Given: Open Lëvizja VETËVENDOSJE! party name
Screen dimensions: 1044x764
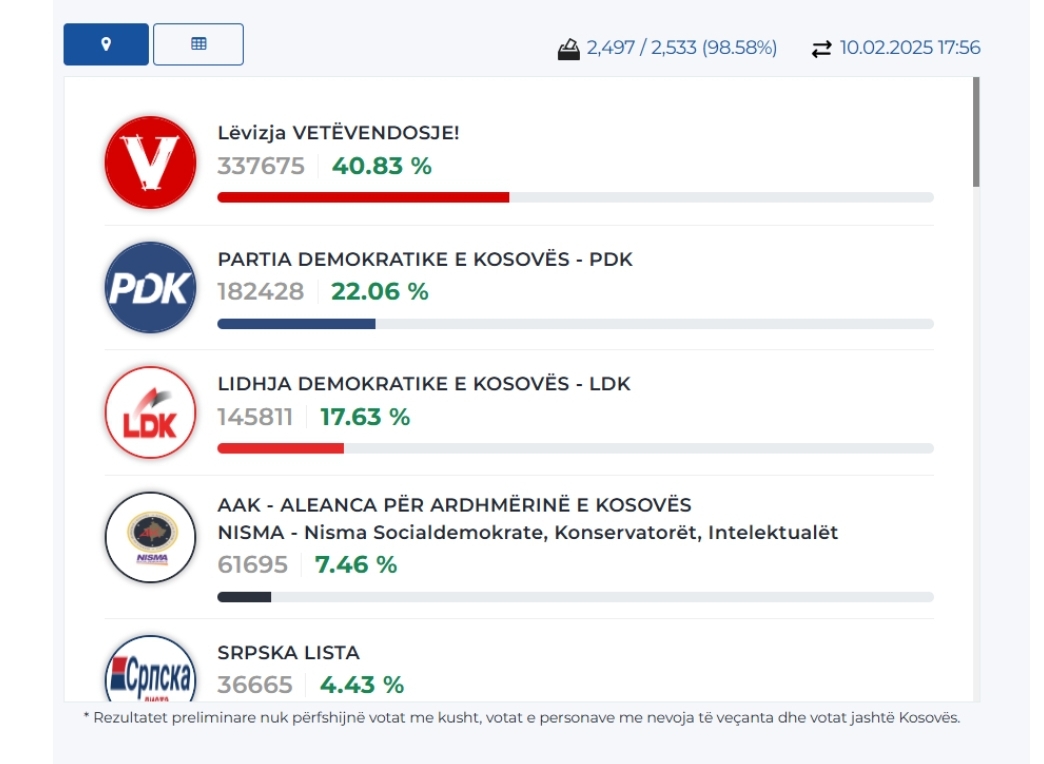Looking at the screenshot, I should point(338,133).
